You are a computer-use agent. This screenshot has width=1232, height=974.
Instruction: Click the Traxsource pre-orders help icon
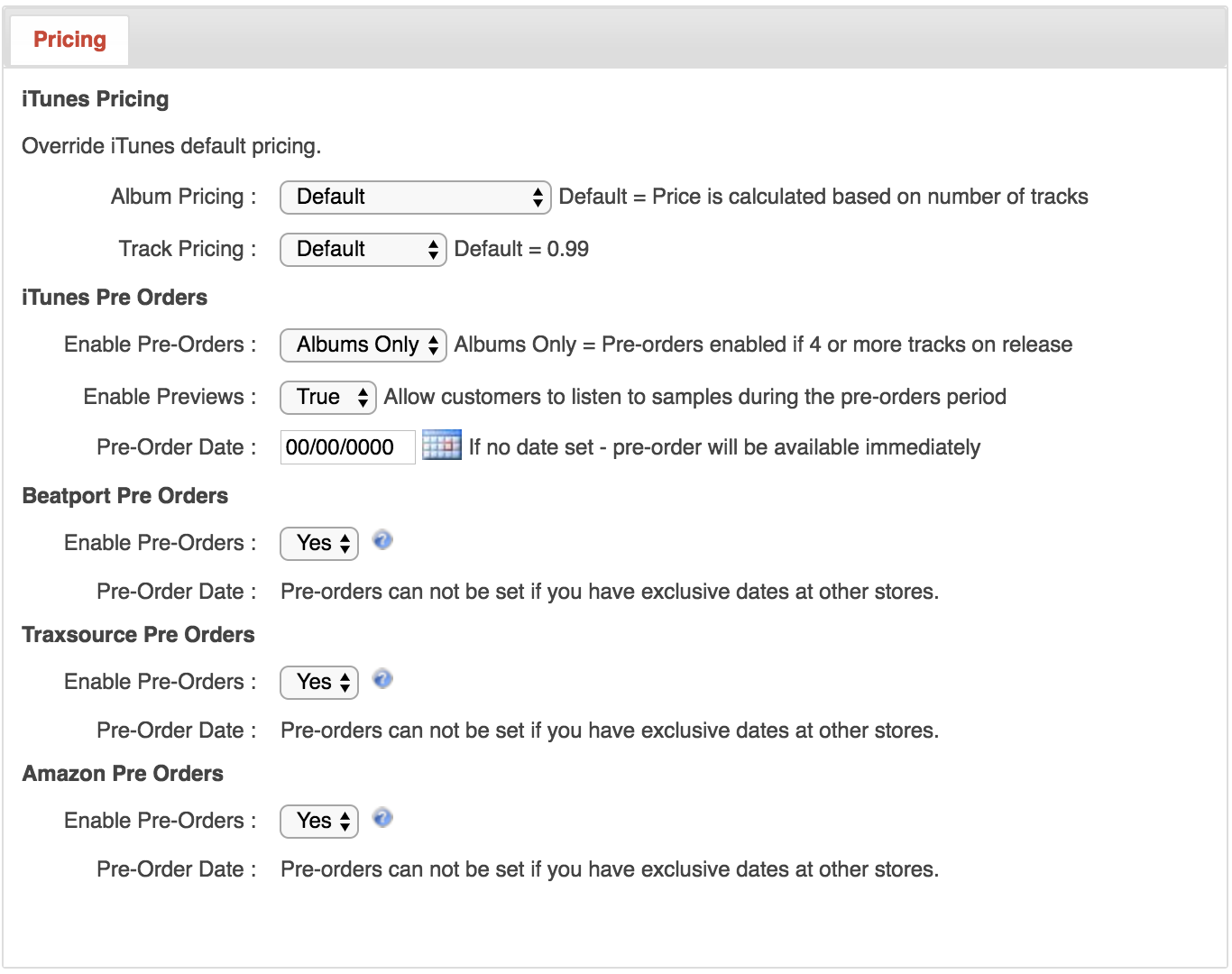point(382,679)
